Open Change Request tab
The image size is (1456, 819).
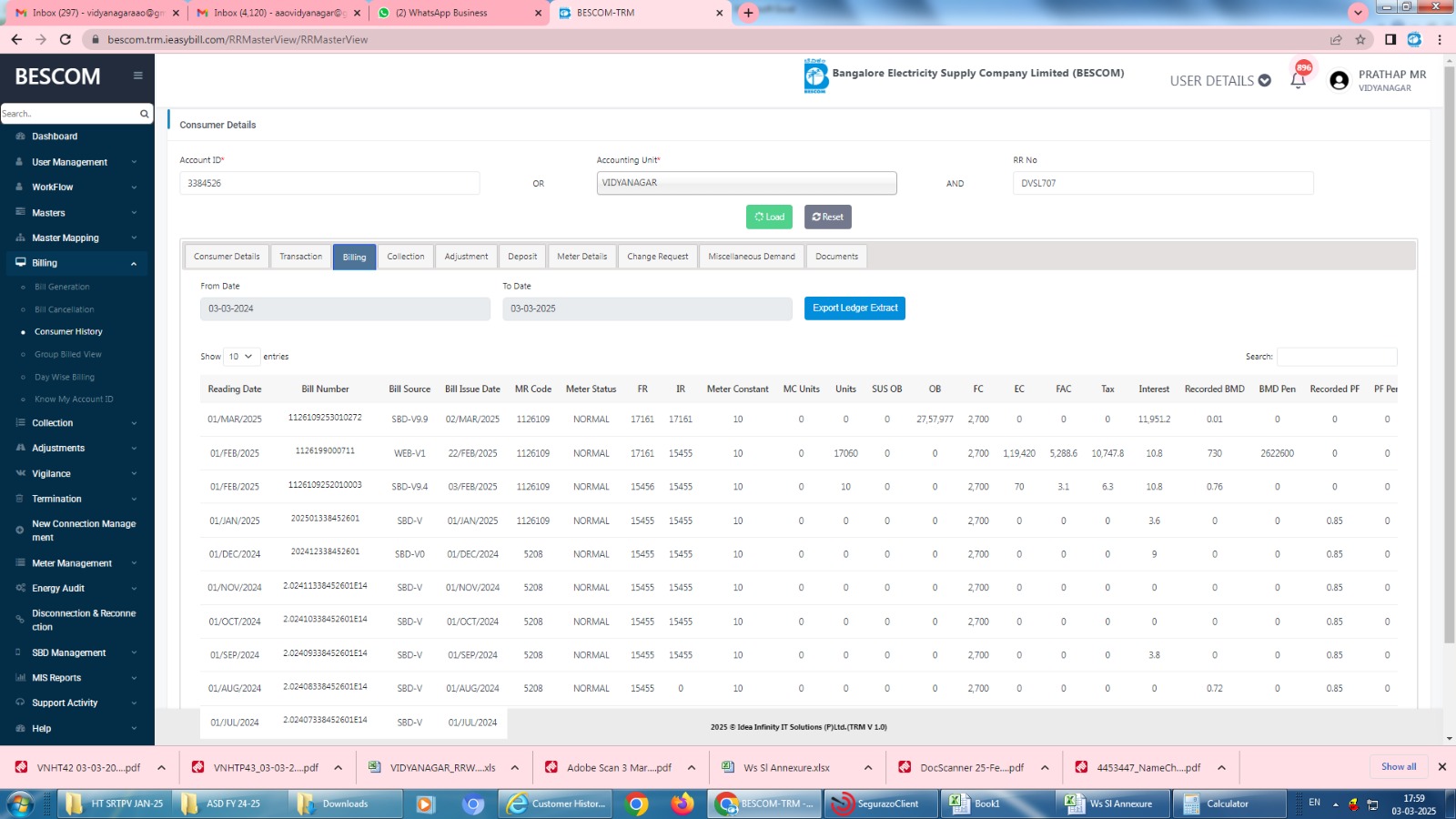658,257
